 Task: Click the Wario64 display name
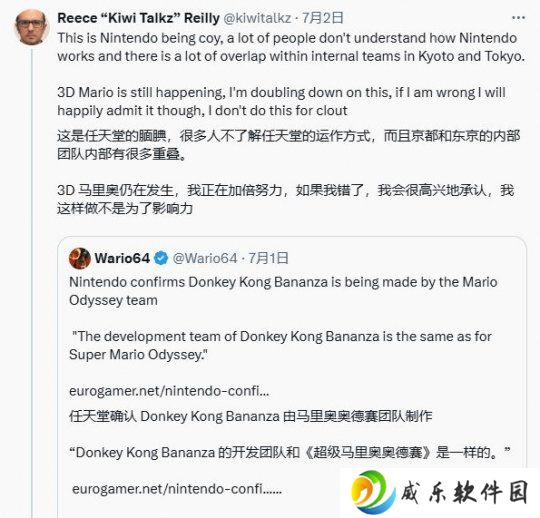[x=122, y=258]
